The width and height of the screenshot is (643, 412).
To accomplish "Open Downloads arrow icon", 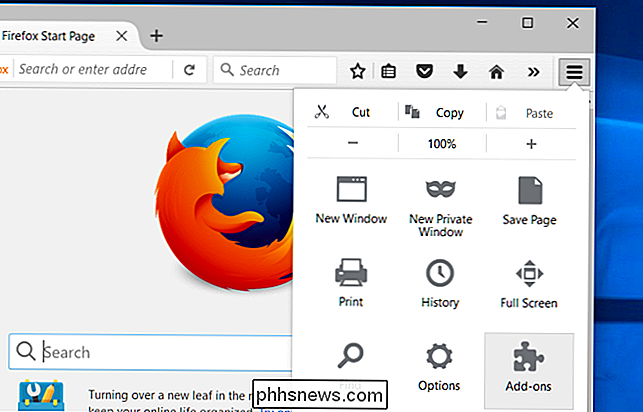I will [x=460, y=71].
